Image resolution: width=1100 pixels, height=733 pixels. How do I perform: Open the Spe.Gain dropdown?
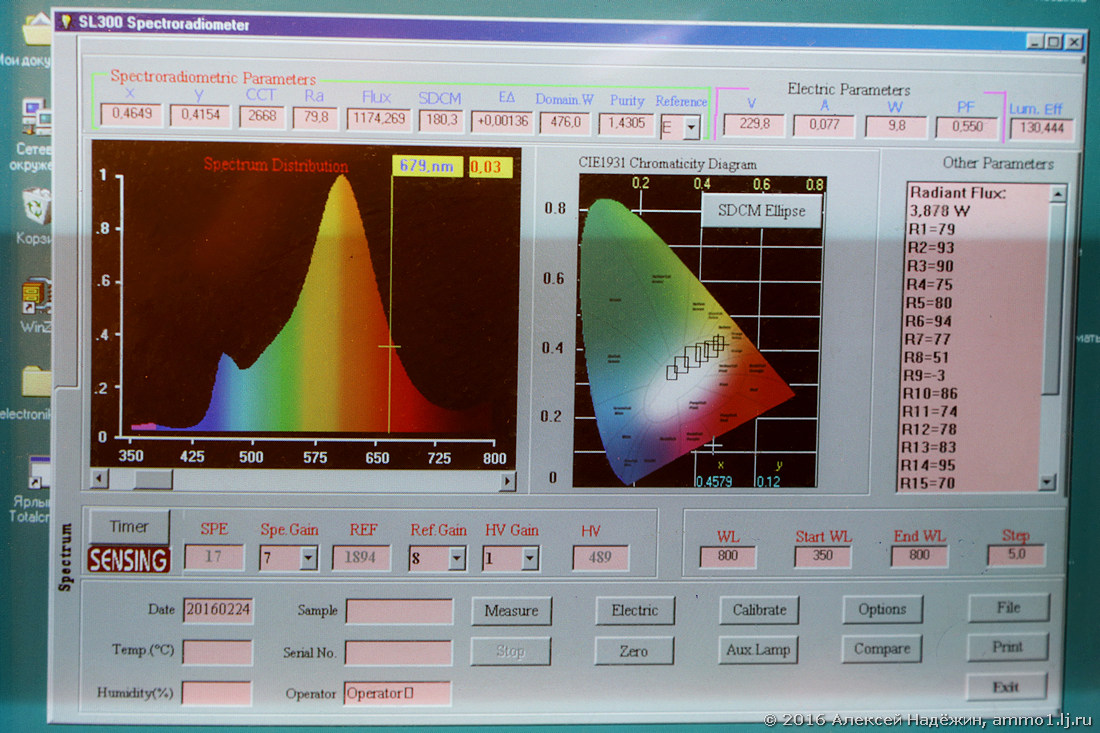click(x=308, y=558)
